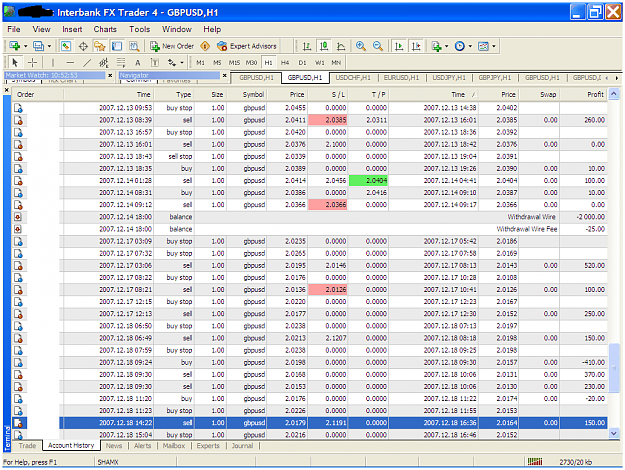This screenshot has width=625, height=470.
Task: Open the Trade tab in Terminal
Action: tap(27, 446)
